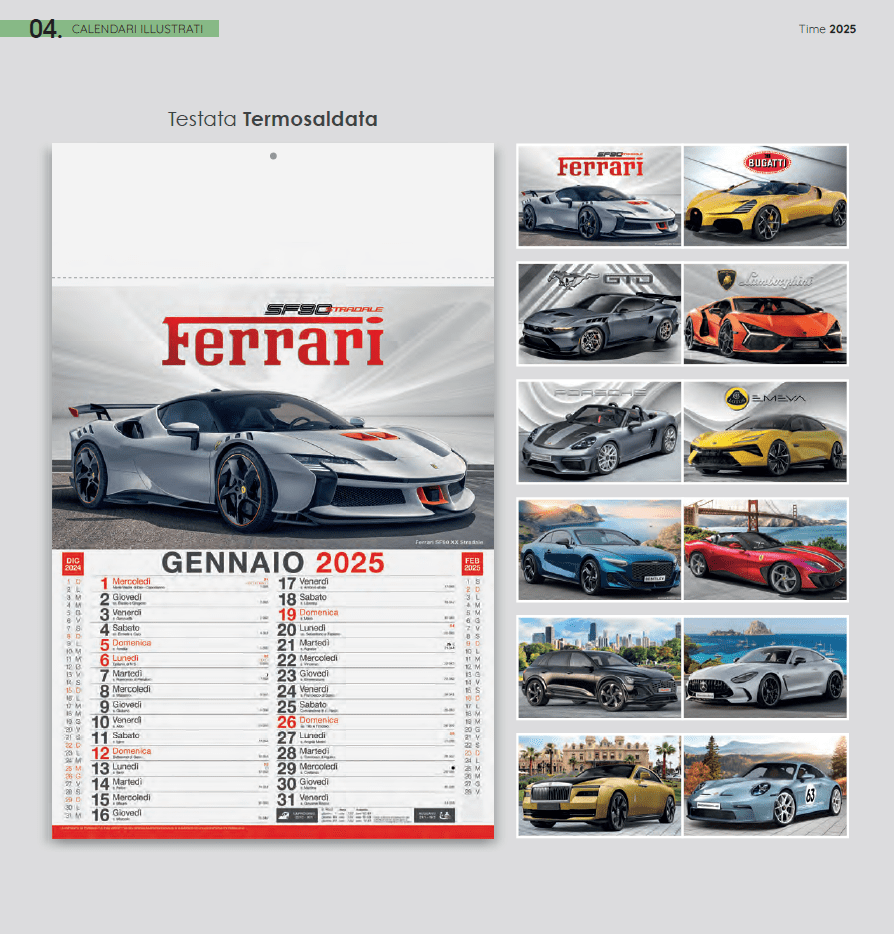Select the 10 Venerdì day row
894x934 pixels.
180,722
